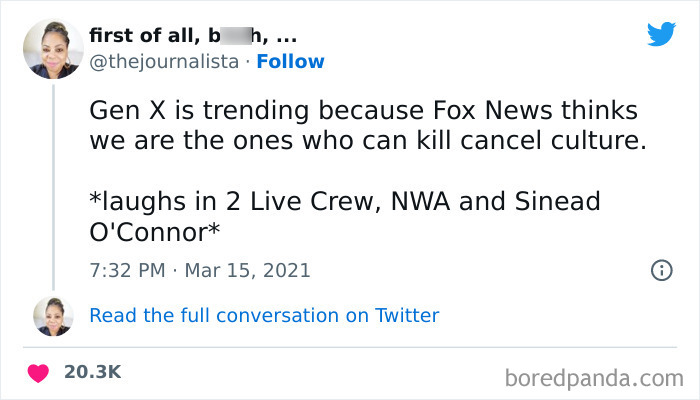Open the @thejournalista handle link

coord(164,61)
